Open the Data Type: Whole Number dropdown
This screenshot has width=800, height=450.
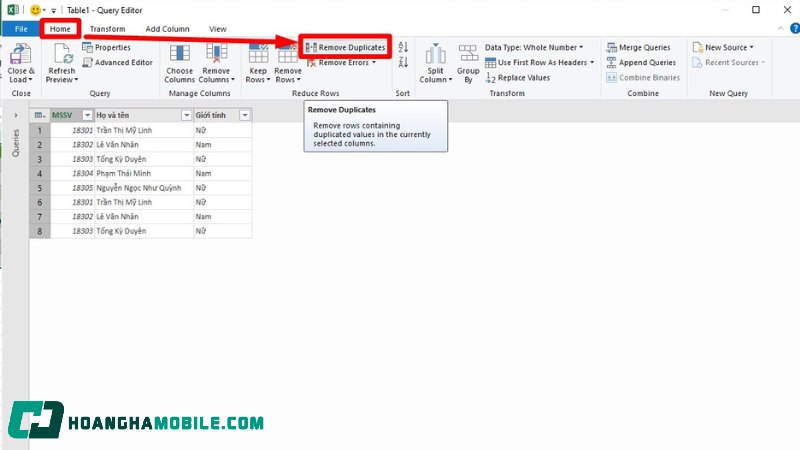tap(534, 47)
